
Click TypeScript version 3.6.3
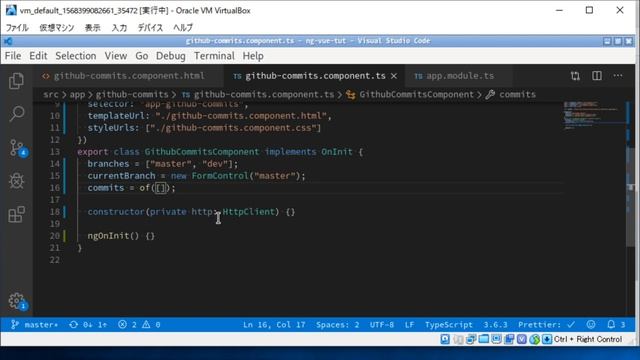point(496,325)
